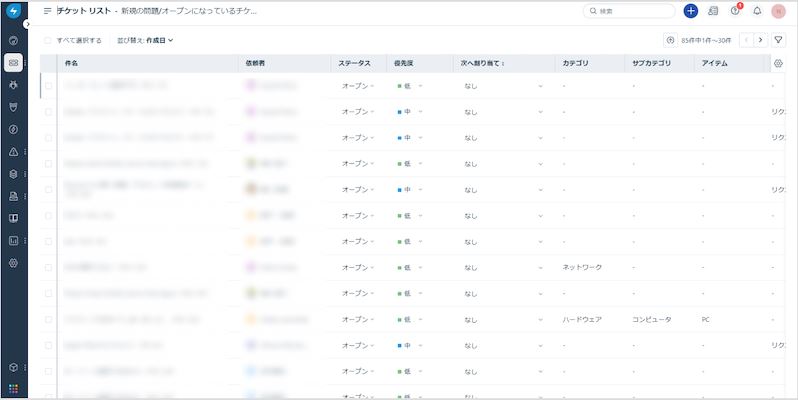Screen dimensions: 798x400
Task: Check the すべて選択する checkbox
Action: coord(48,40)
